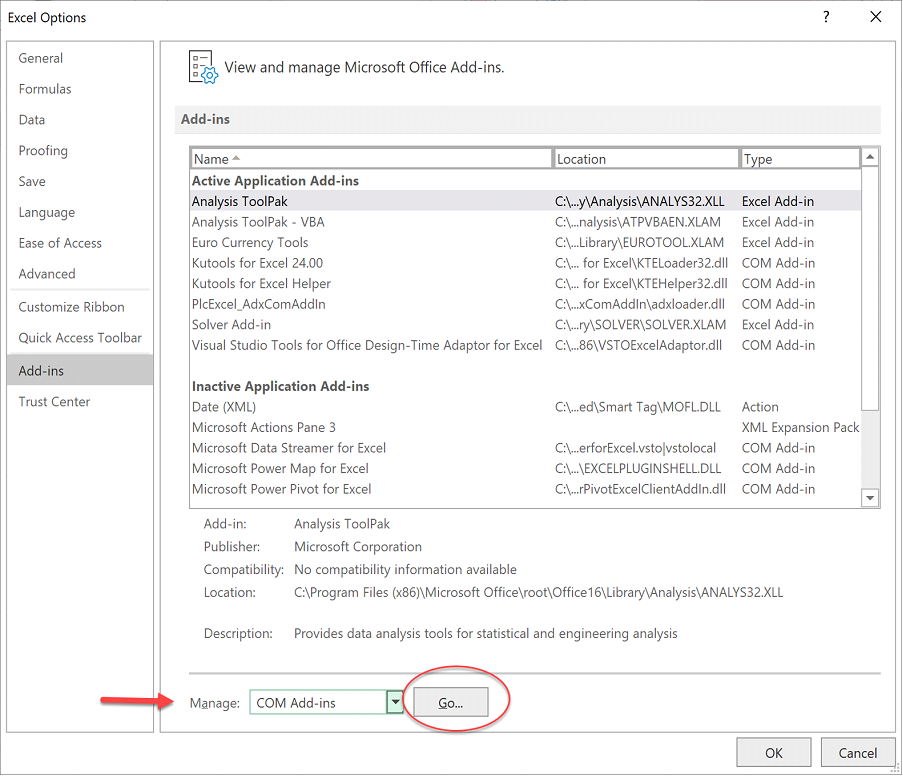
Task: Click the Location column header
Action: click(645, 159)
